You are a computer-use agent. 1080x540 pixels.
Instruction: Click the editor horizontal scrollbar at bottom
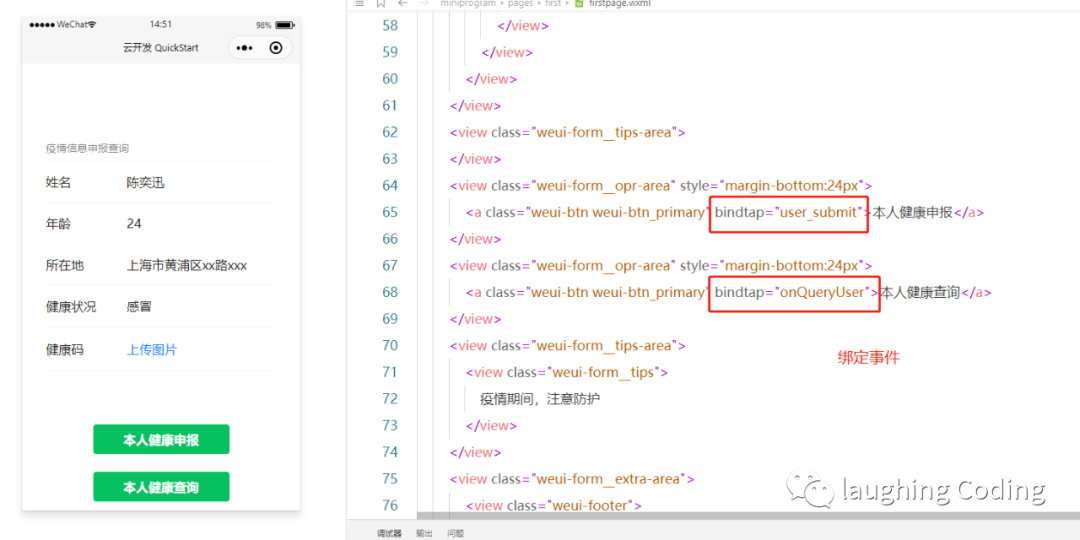(747, 515)
